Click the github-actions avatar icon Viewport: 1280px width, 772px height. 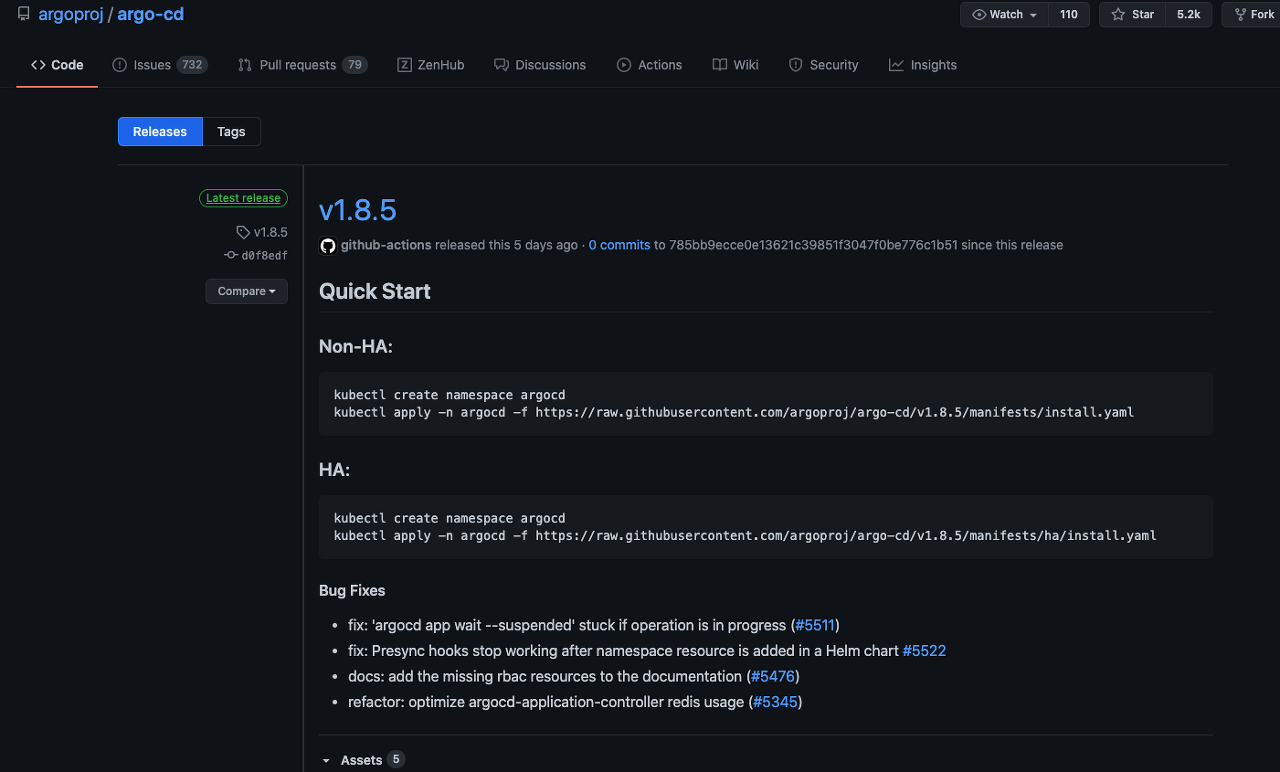(328, 245)
